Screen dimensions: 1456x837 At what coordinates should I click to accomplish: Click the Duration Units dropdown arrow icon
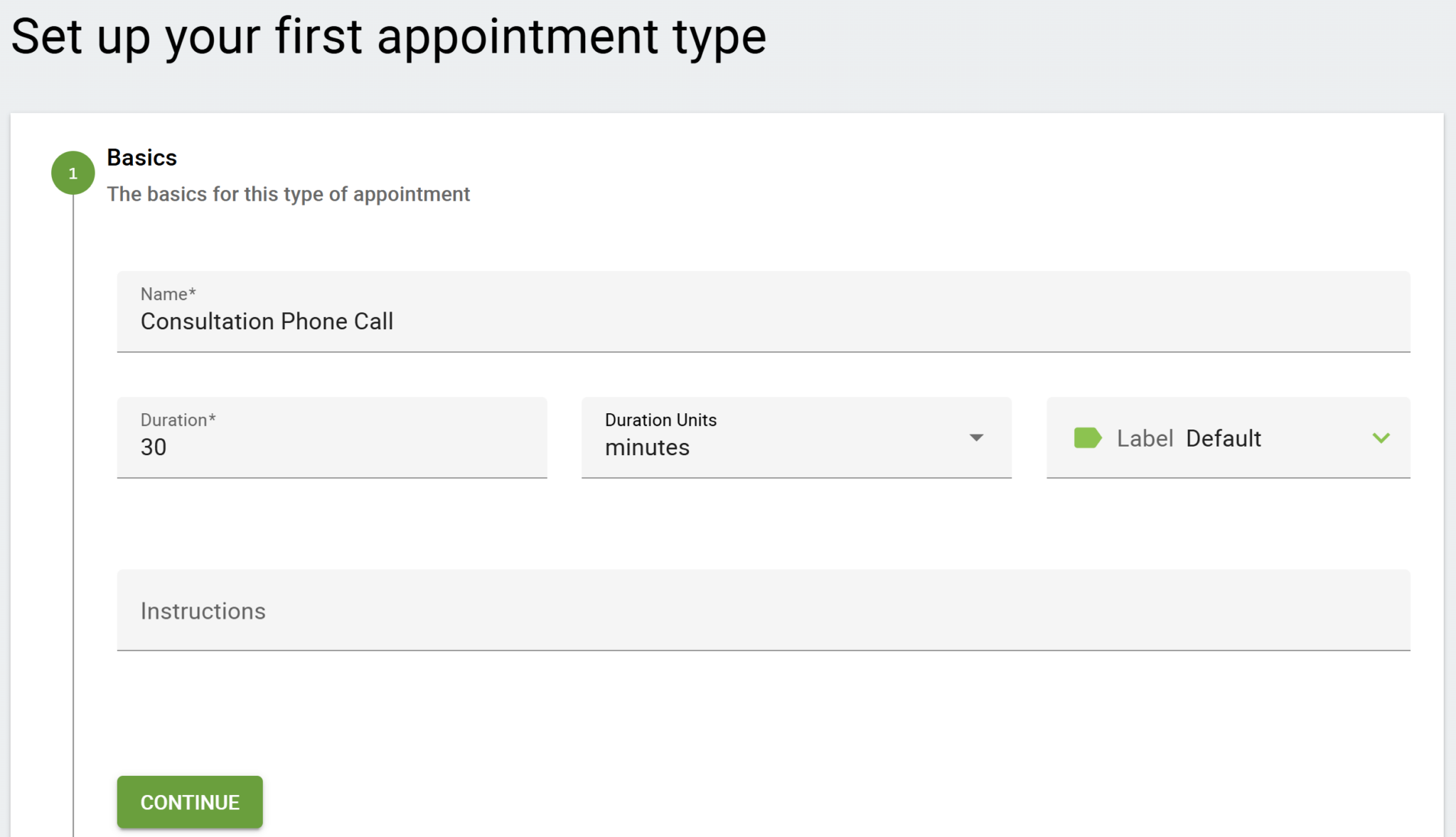(x=978, y=438)
